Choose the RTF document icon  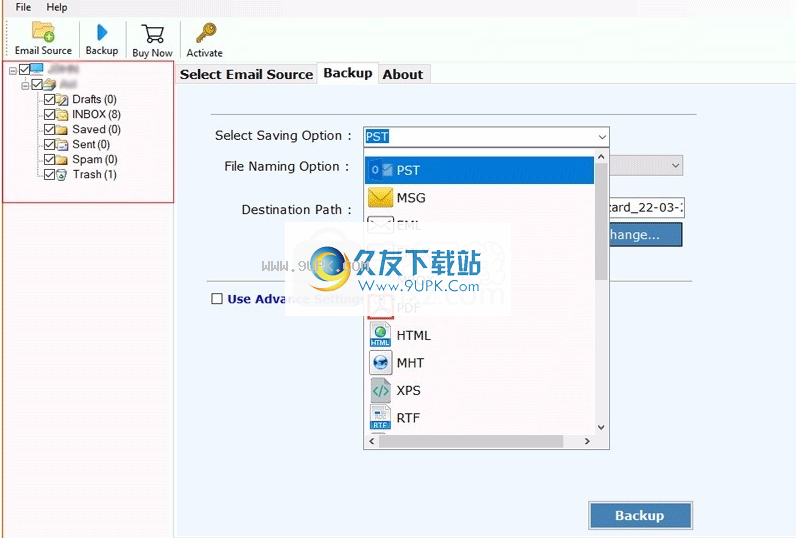[x=380, y=417]
